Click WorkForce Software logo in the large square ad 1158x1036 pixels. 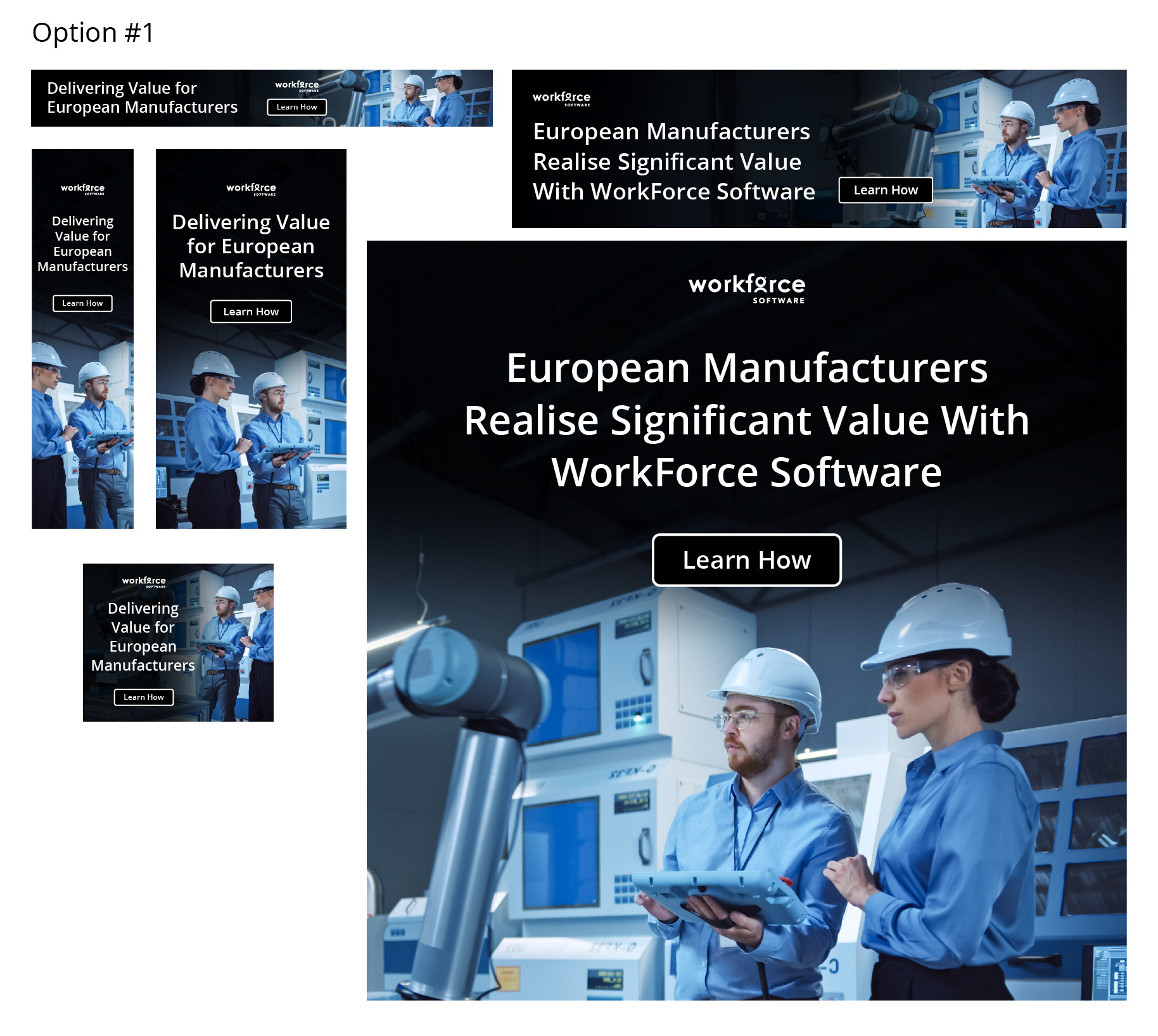pos(747,289)
